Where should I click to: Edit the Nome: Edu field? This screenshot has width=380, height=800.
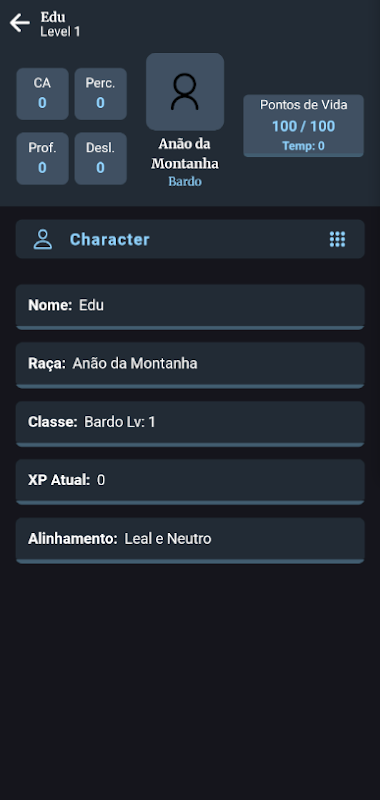click(190, 307)
